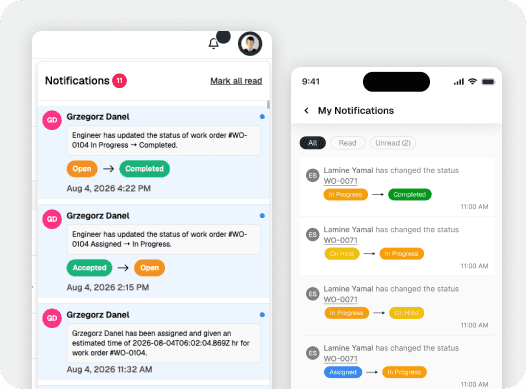Viewport: 526px width, 389px height.
Task: Click Open badge in the 4:22 PM notification
Action: (82, 169)
